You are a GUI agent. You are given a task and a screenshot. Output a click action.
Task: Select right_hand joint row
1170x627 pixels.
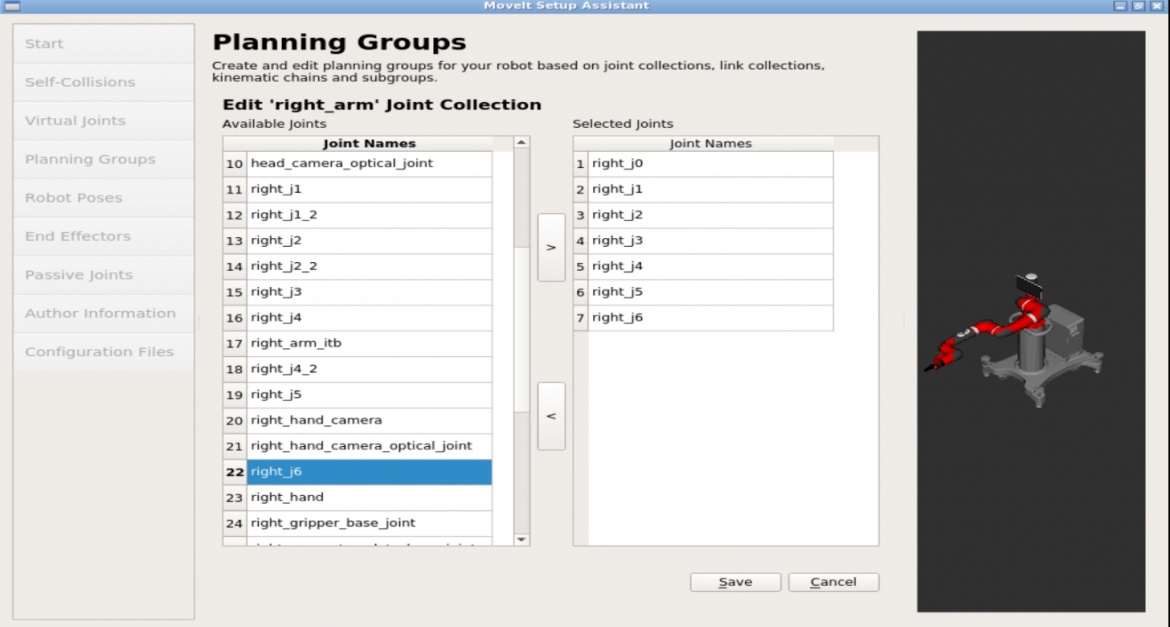[x=369, y=497]
